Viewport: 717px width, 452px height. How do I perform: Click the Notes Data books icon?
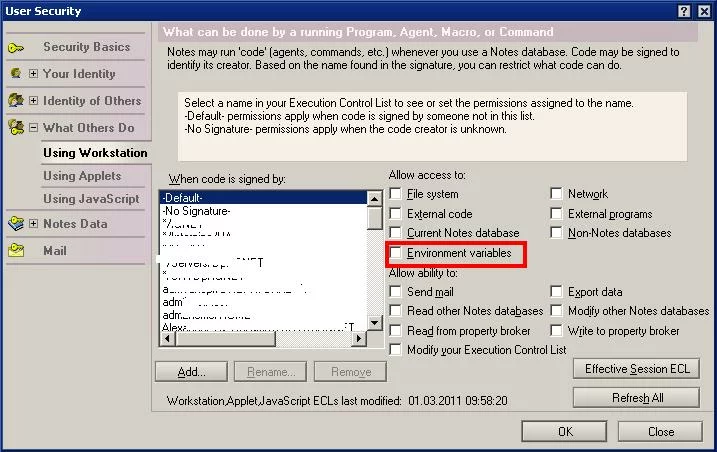[x=16, y=224]
